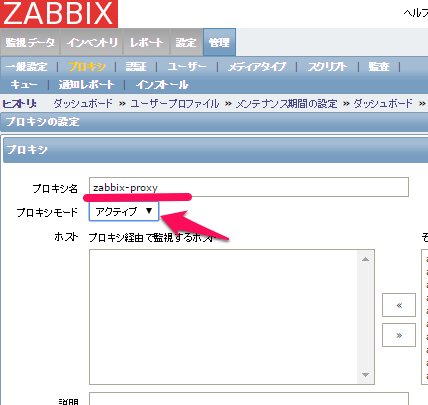Click the » move hosts right button

click(399, 335)
